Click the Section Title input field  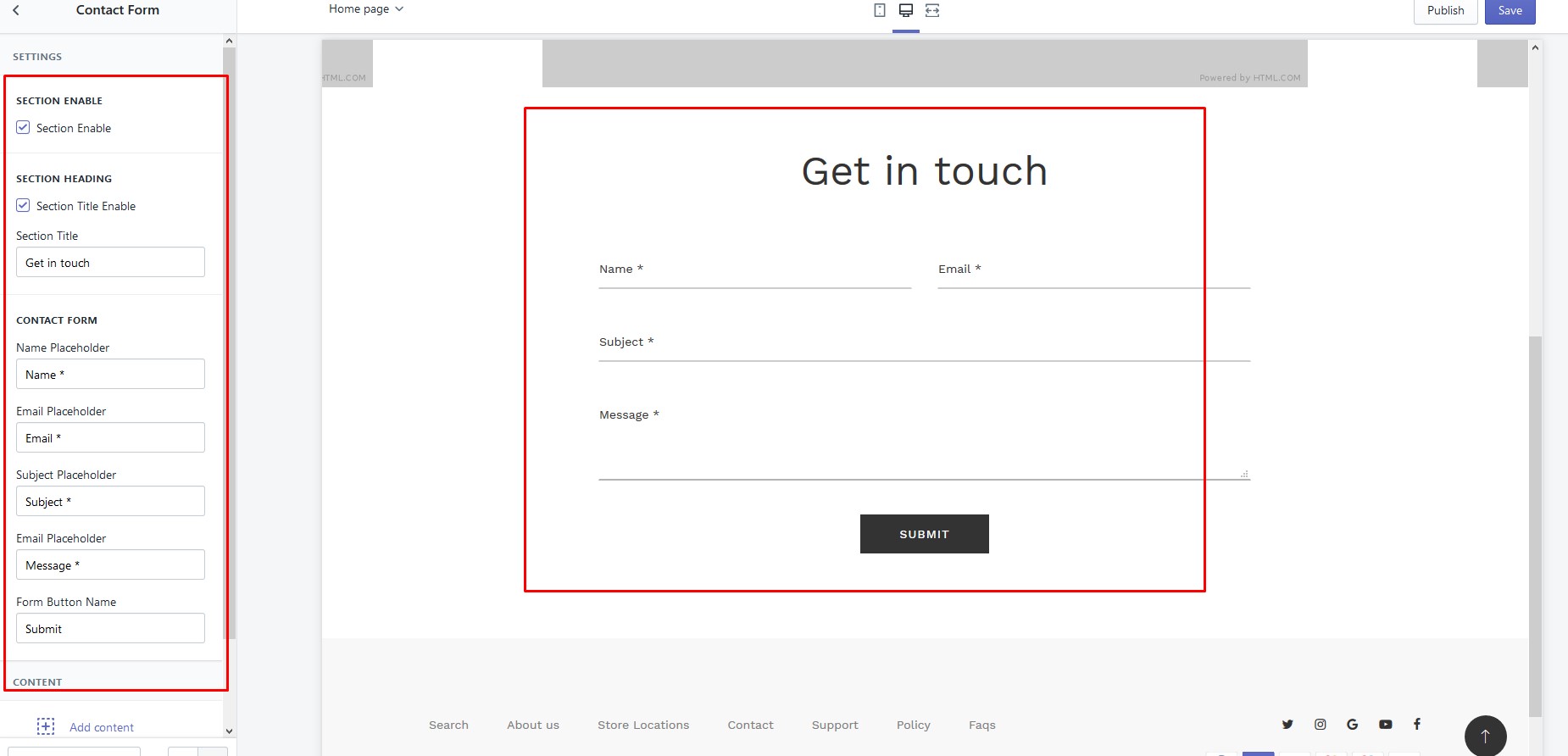110,263
